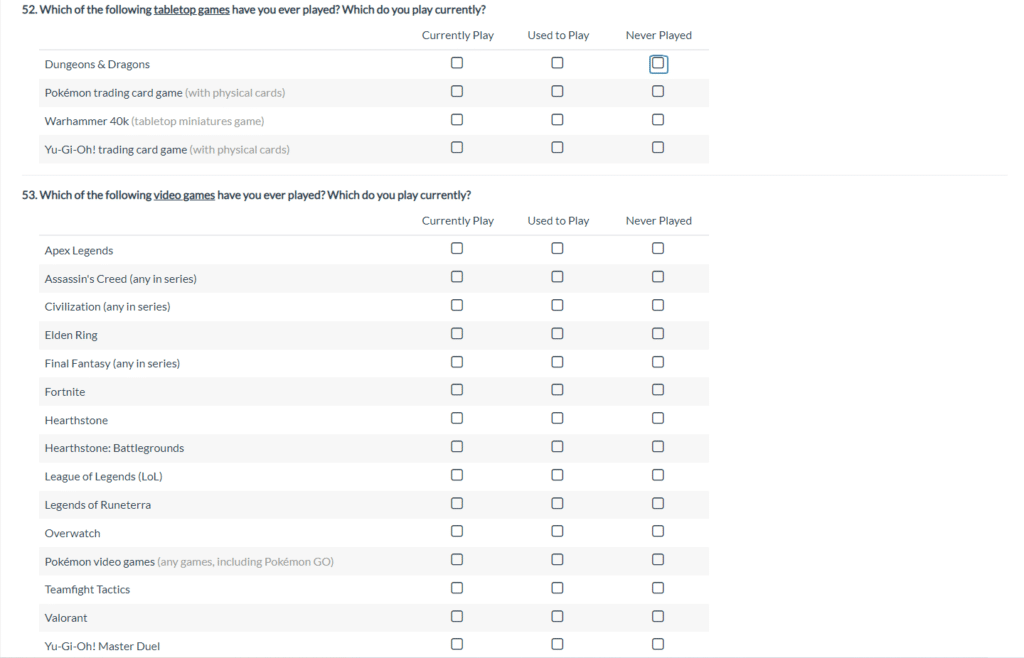Check Never Played for Civilization
Screen dimensions: 1024x658
[658, 305]
